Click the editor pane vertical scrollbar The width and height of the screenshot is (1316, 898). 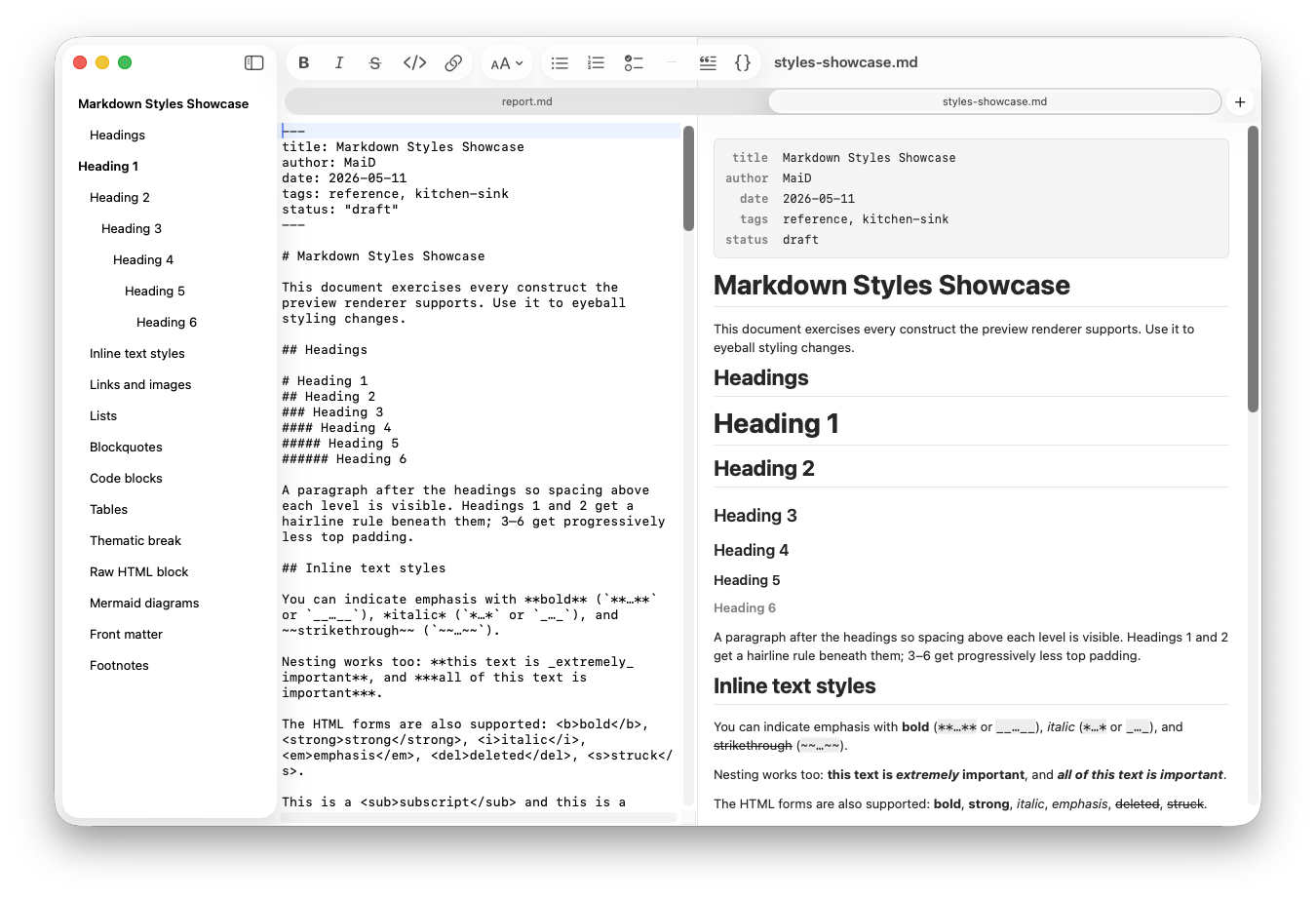[688, 178]
